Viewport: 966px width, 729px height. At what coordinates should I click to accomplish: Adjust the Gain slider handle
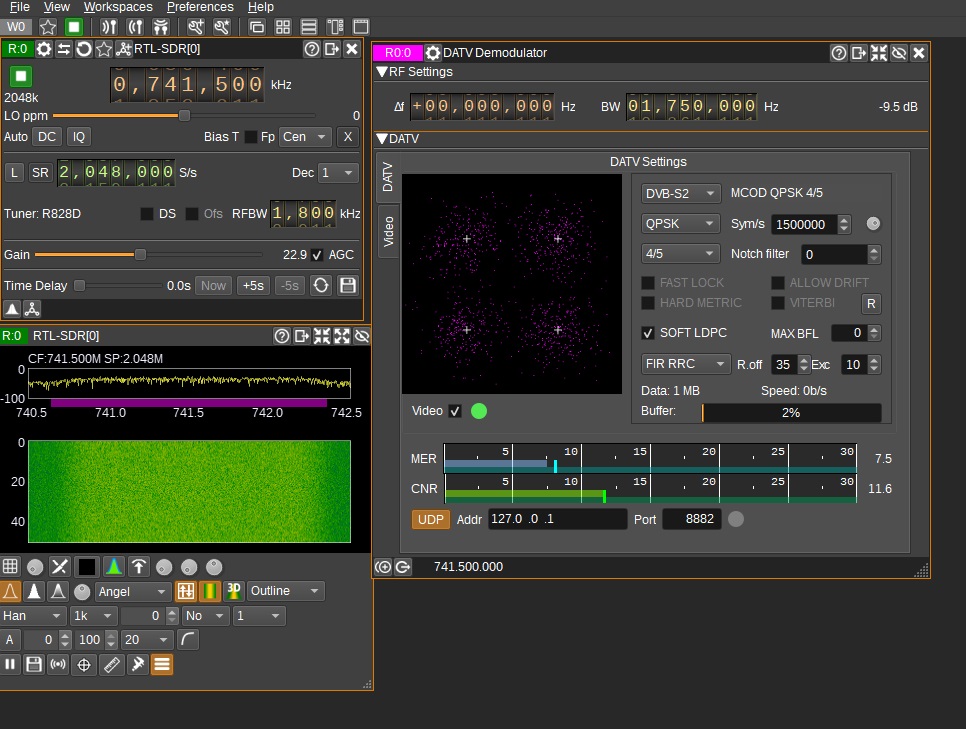140,255
